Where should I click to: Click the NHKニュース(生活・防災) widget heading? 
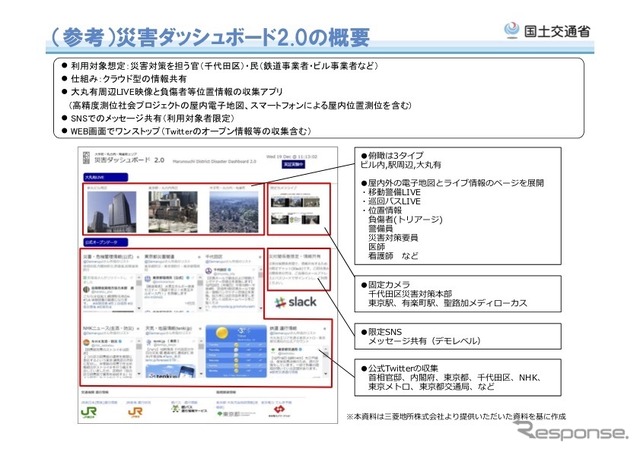[x=108, y=328]
